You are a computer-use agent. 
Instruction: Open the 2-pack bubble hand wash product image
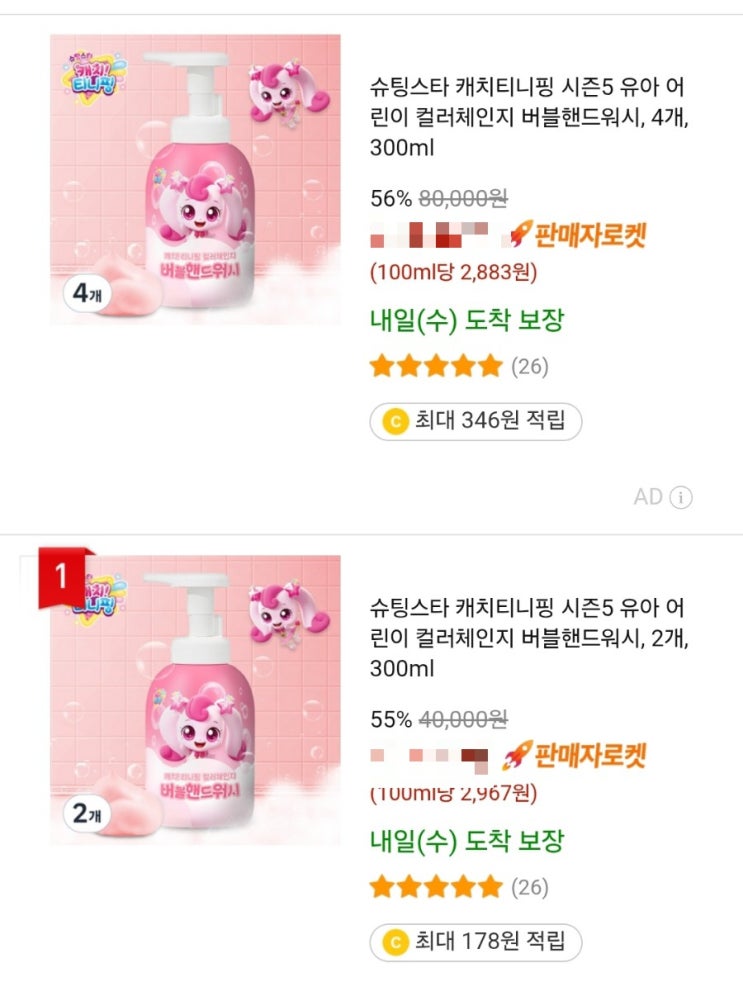click(195, 700)
